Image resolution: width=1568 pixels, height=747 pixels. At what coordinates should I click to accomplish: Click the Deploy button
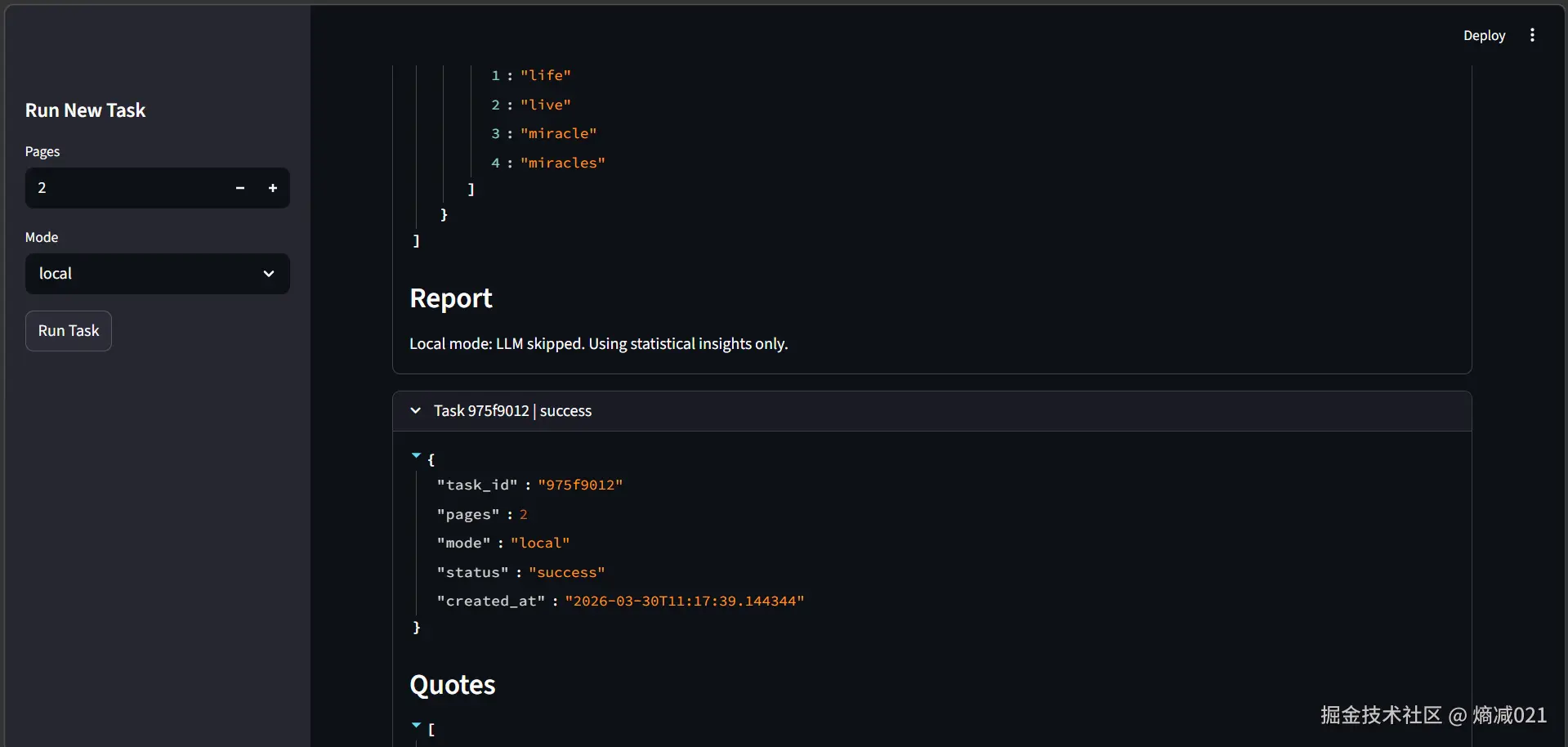click(1484, 35)
